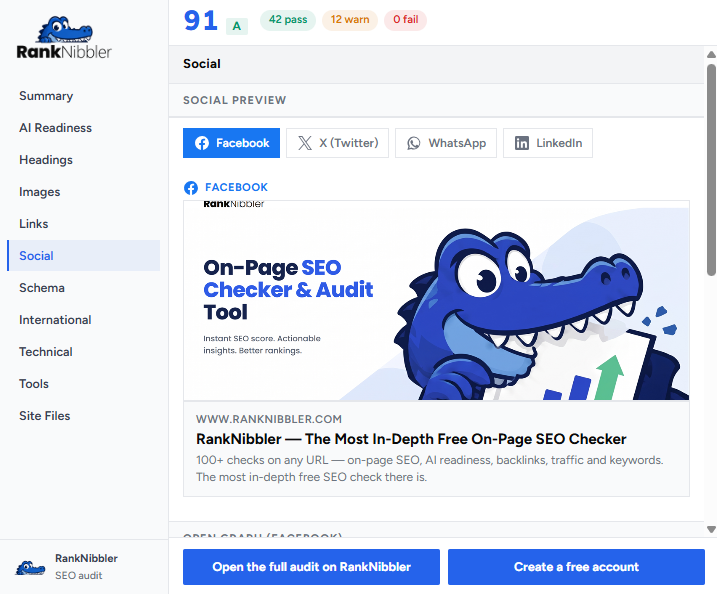This screenshot has height=594, width=717.
Task: Click the FACEBOOK label text
Action: [236, 187]
